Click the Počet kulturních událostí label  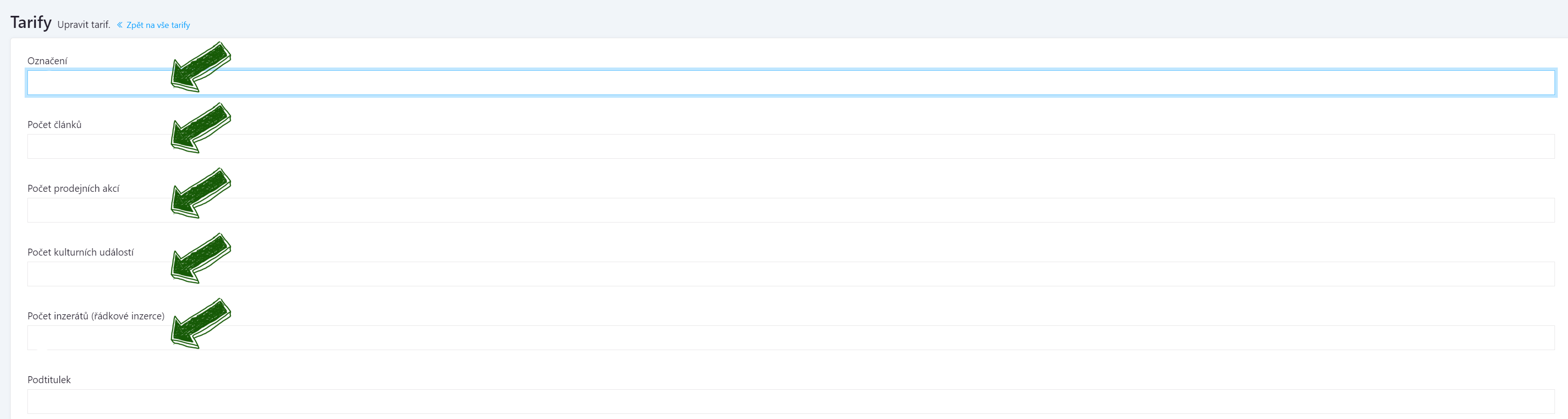(x=80, y=252)
